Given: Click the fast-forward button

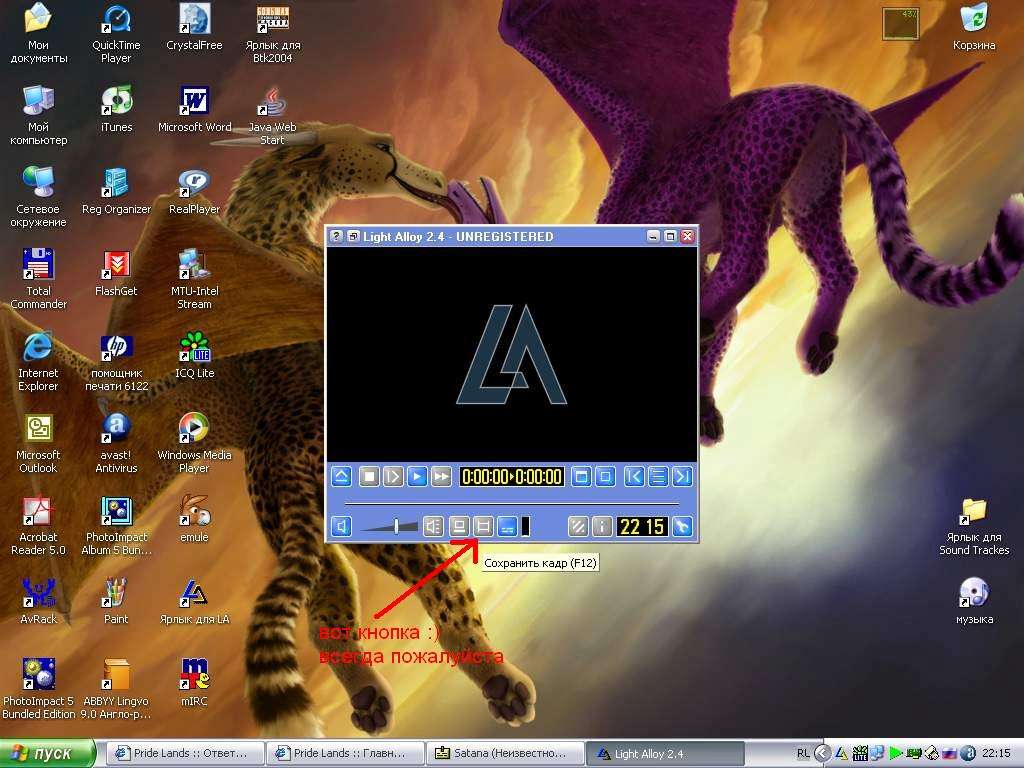Looking at the screenshot, I should [441, 477].
